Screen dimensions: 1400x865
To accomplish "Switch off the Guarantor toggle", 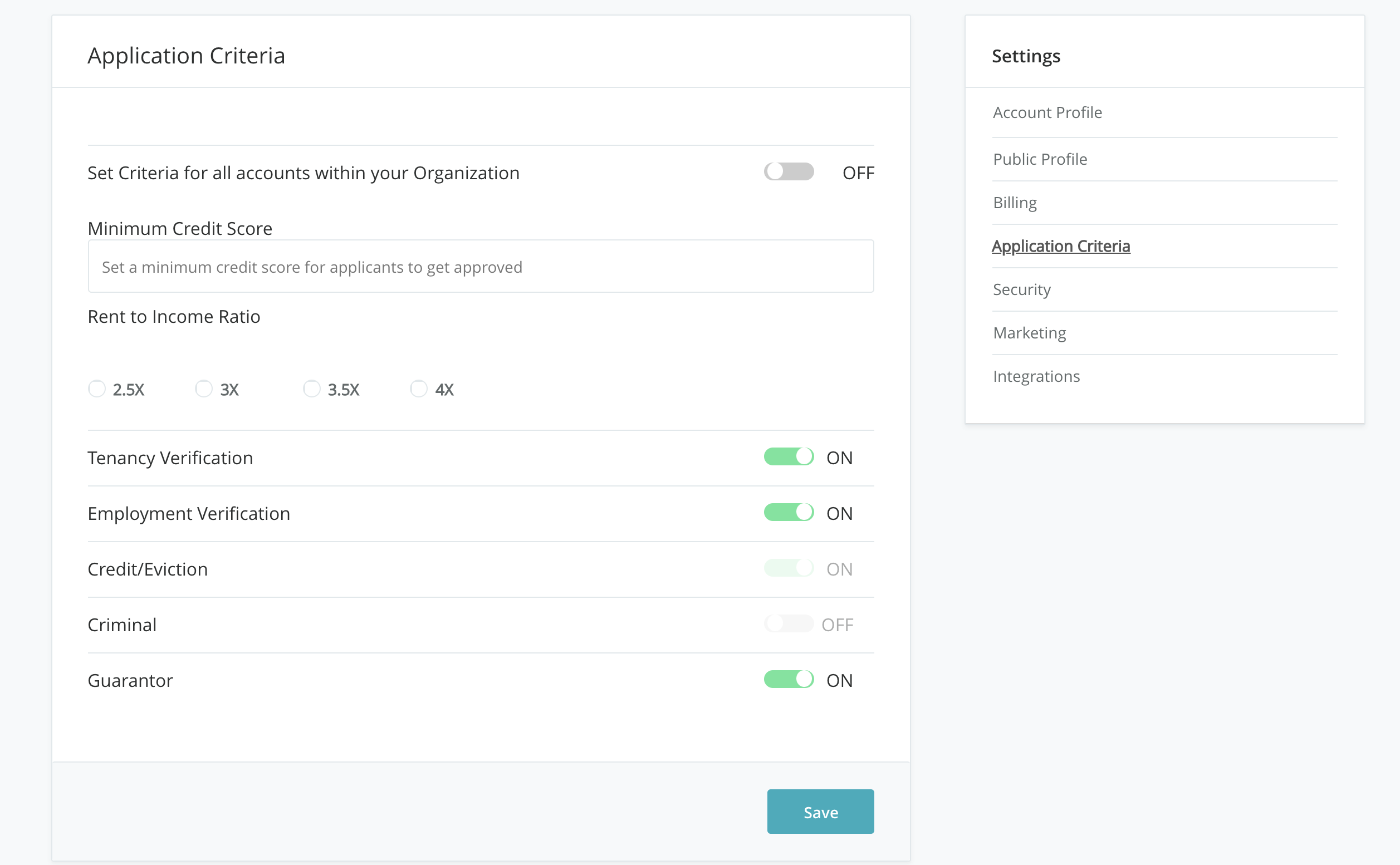I will [x=788, y=679].
